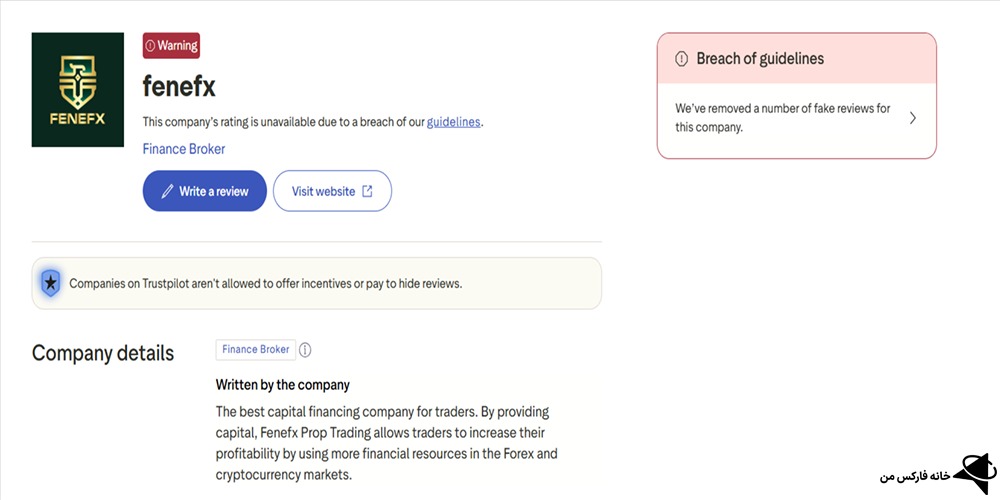Expand the breach notice with the chevron arrow
This screenshot has height=500, width=1000.
point(912,118)
